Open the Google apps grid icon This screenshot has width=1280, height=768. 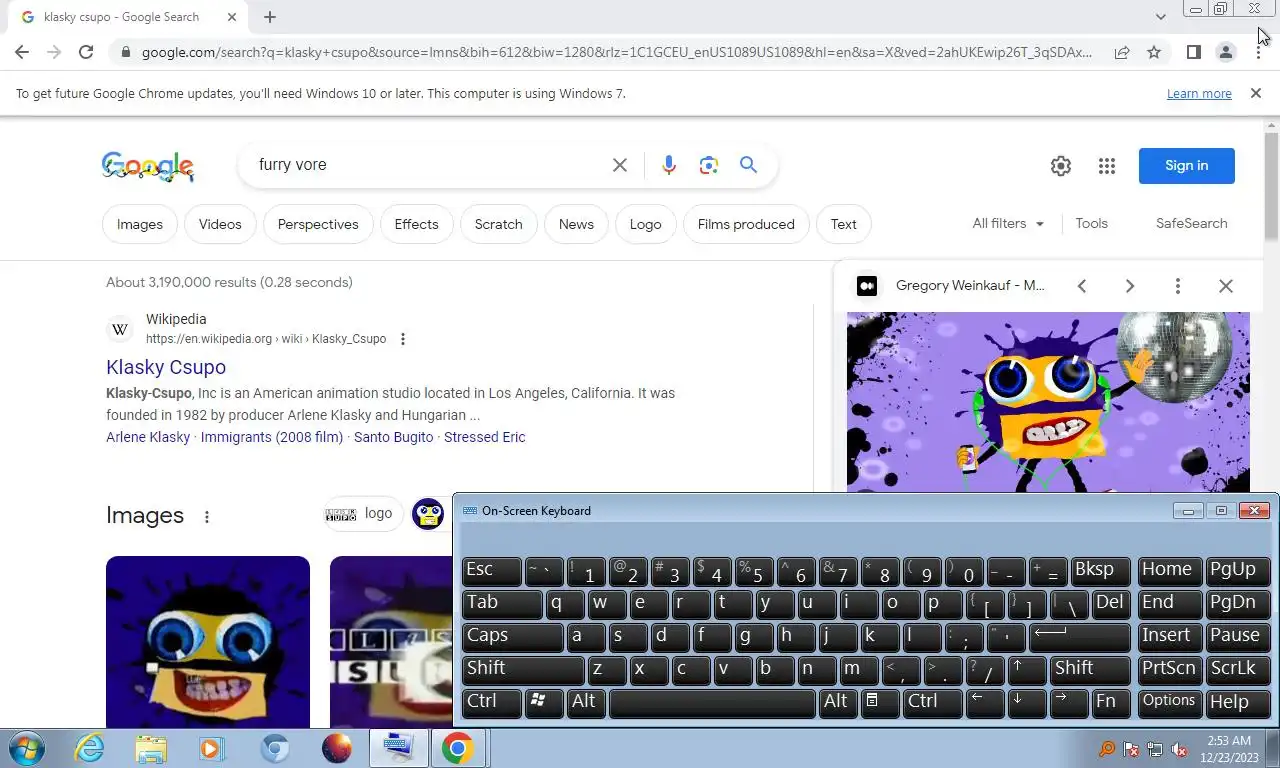(1106, 166)
